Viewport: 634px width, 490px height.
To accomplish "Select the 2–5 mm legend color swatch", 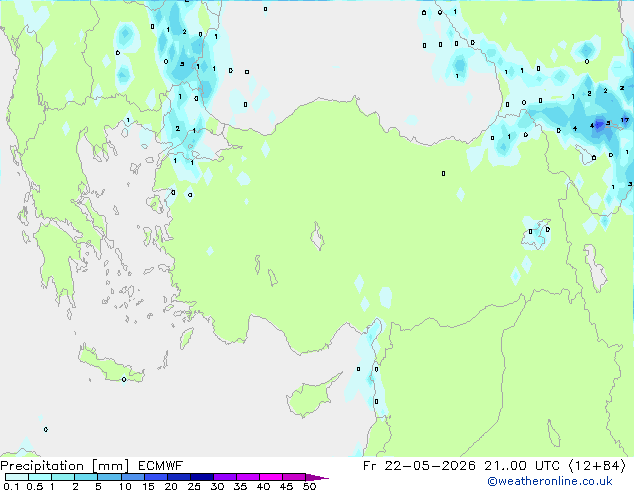I will tap(86, 477).
